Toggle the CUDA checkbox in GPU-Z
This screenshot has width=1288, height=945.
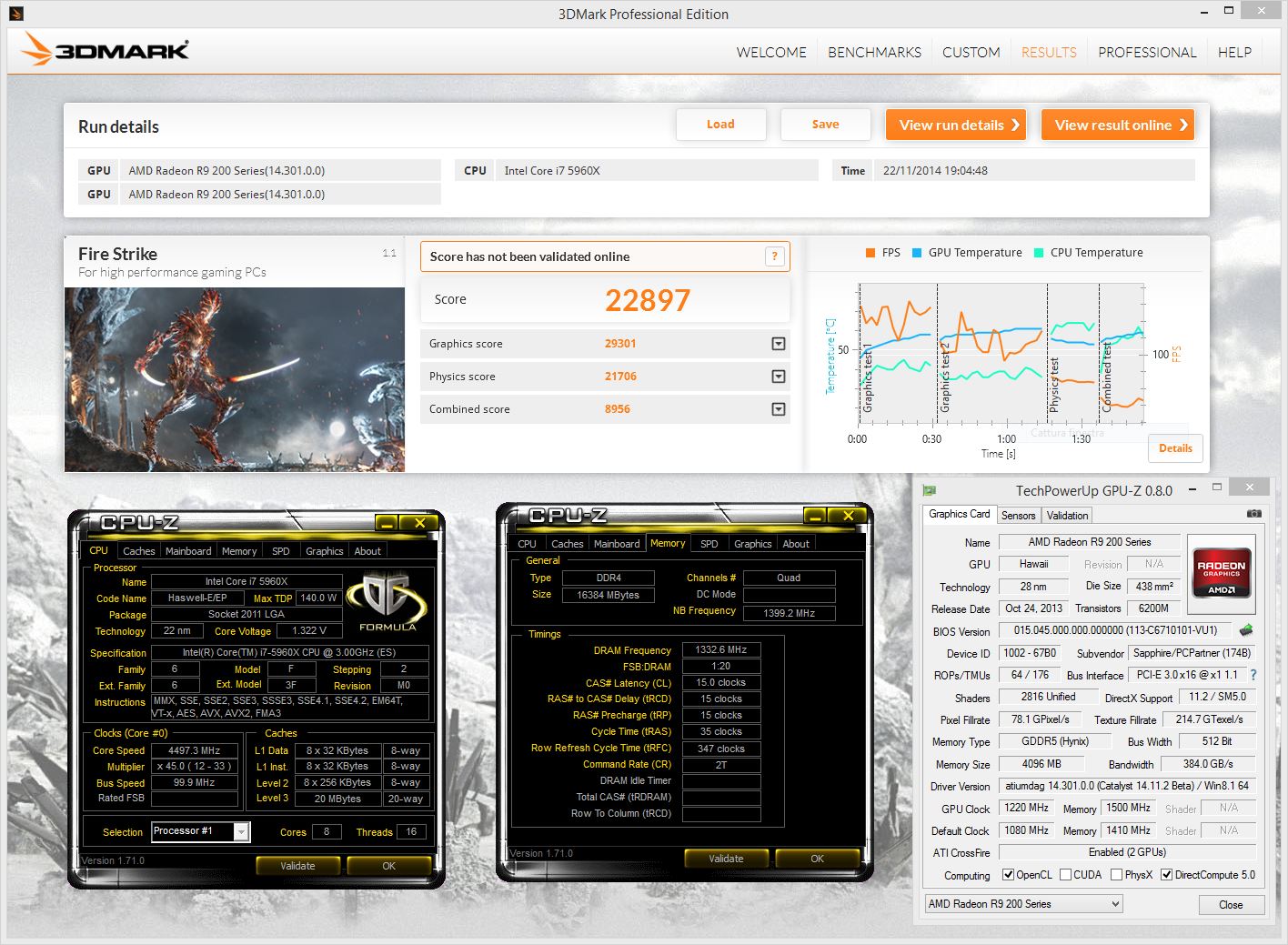pyautogui.click(x=1065, y=875)
